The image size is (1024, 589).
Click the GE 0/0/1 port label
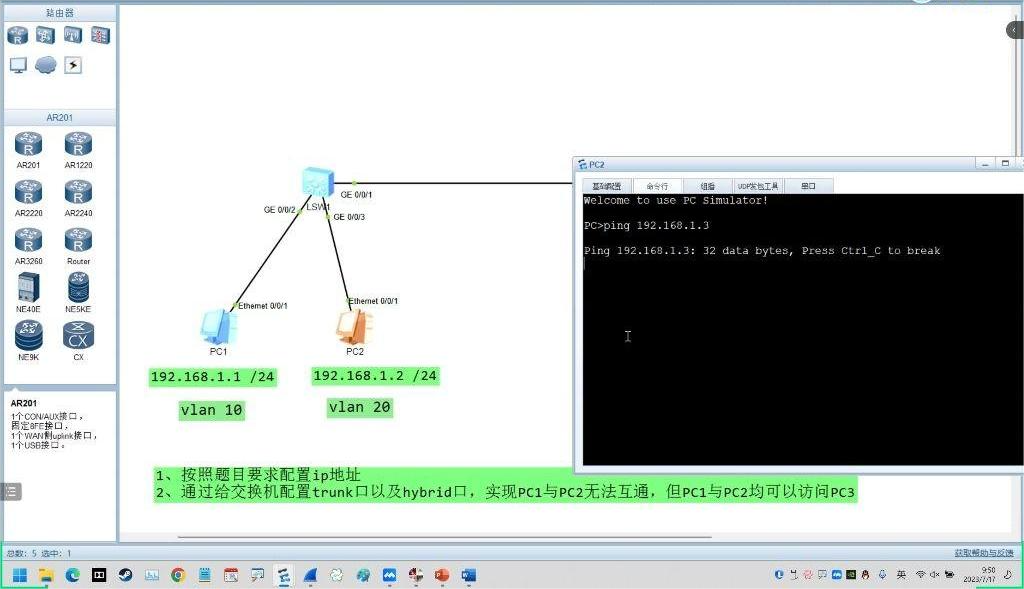(356, 195)
